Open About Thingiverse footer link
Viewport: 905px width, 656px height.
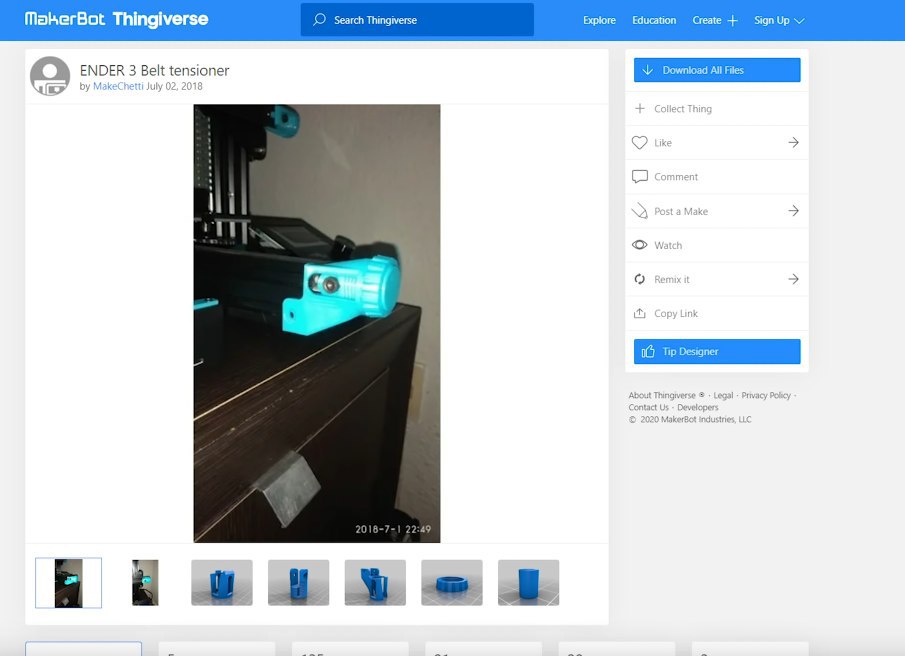pos(662,395)
